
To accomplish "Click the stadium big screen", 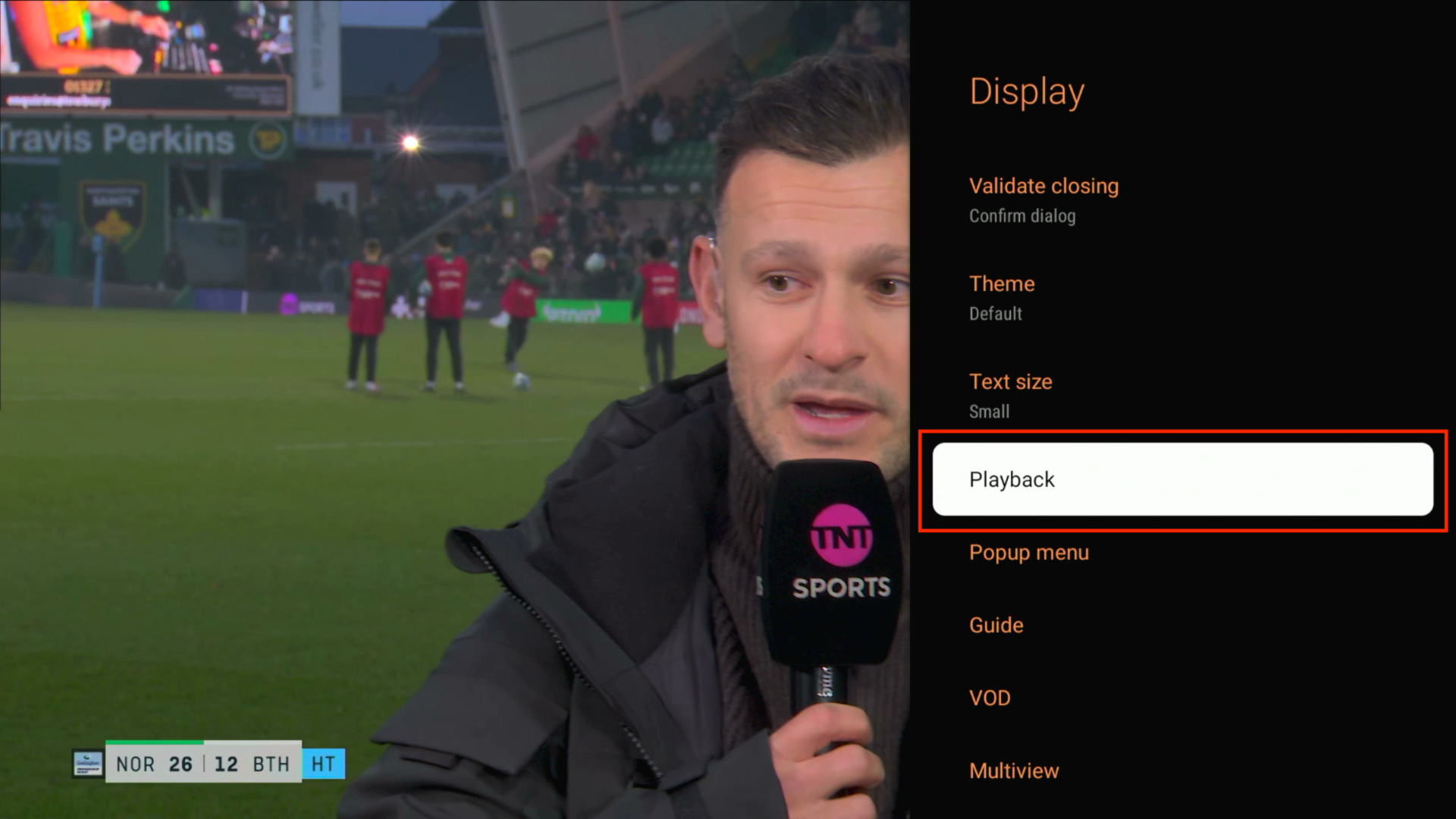I will 144,55.
